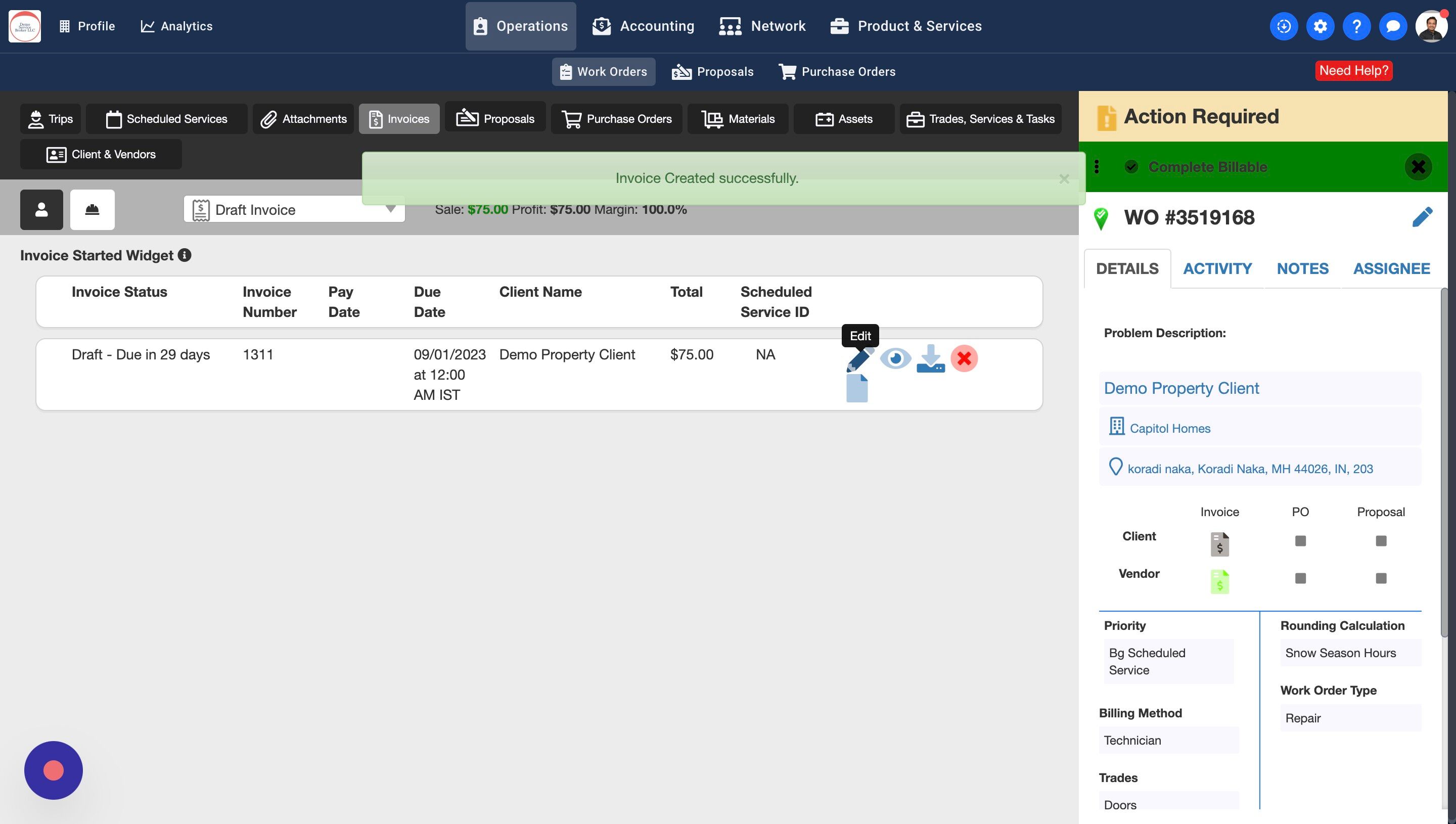
Task: Click the blue document icon in invoice row
Action: point(857,388)
